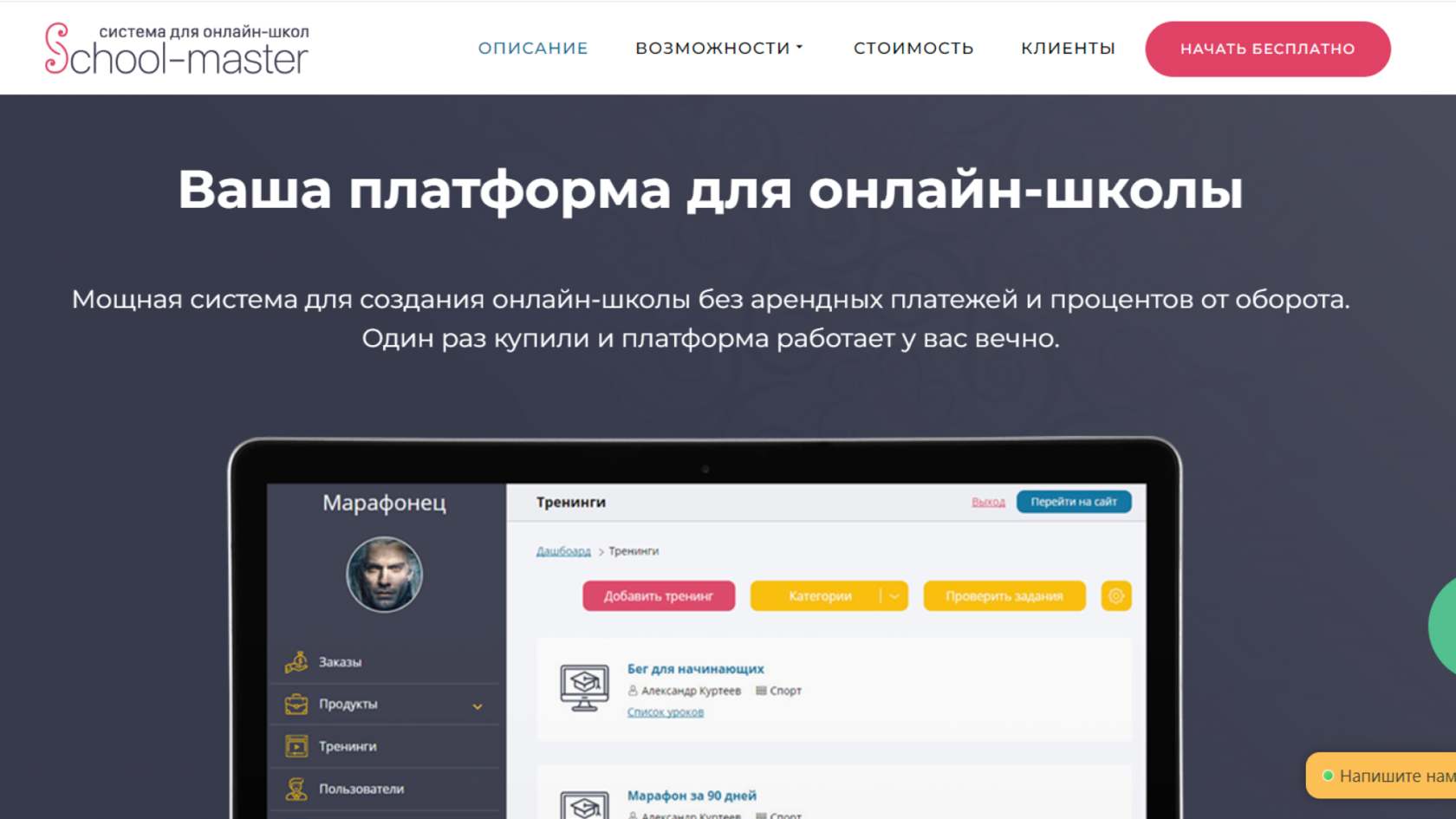Open the Категории dropdown arrow
1456x819 pixels.
pyautogui.click(x=894, y=596)
